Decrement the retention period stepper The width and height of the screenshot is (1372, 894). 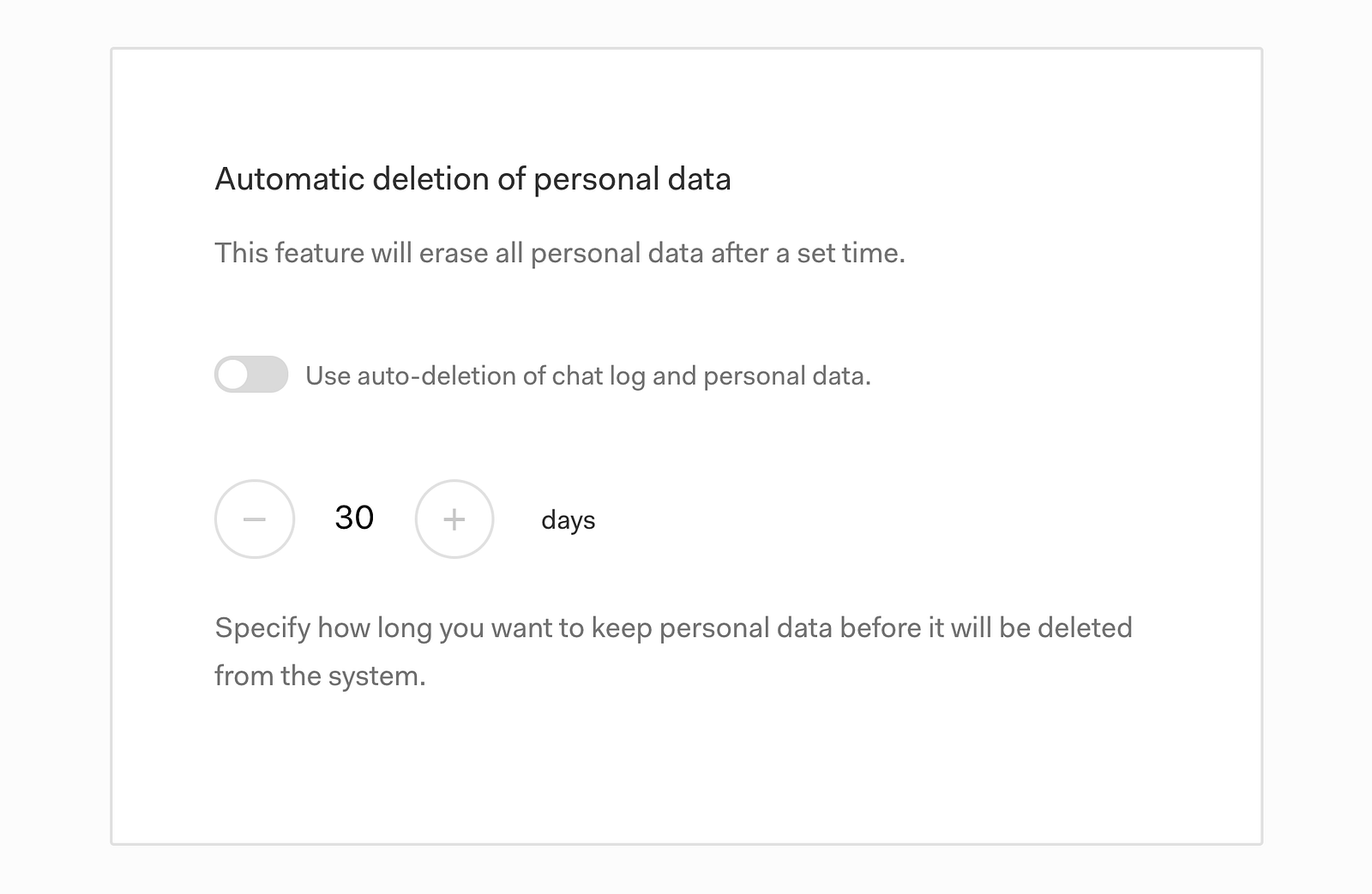pos(255,519)
